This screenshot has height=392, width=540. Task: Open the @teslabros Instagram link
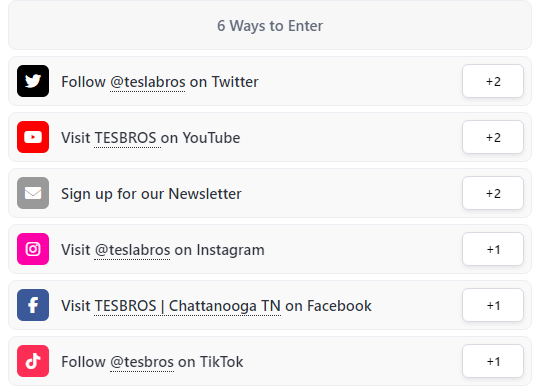[132, 250]
